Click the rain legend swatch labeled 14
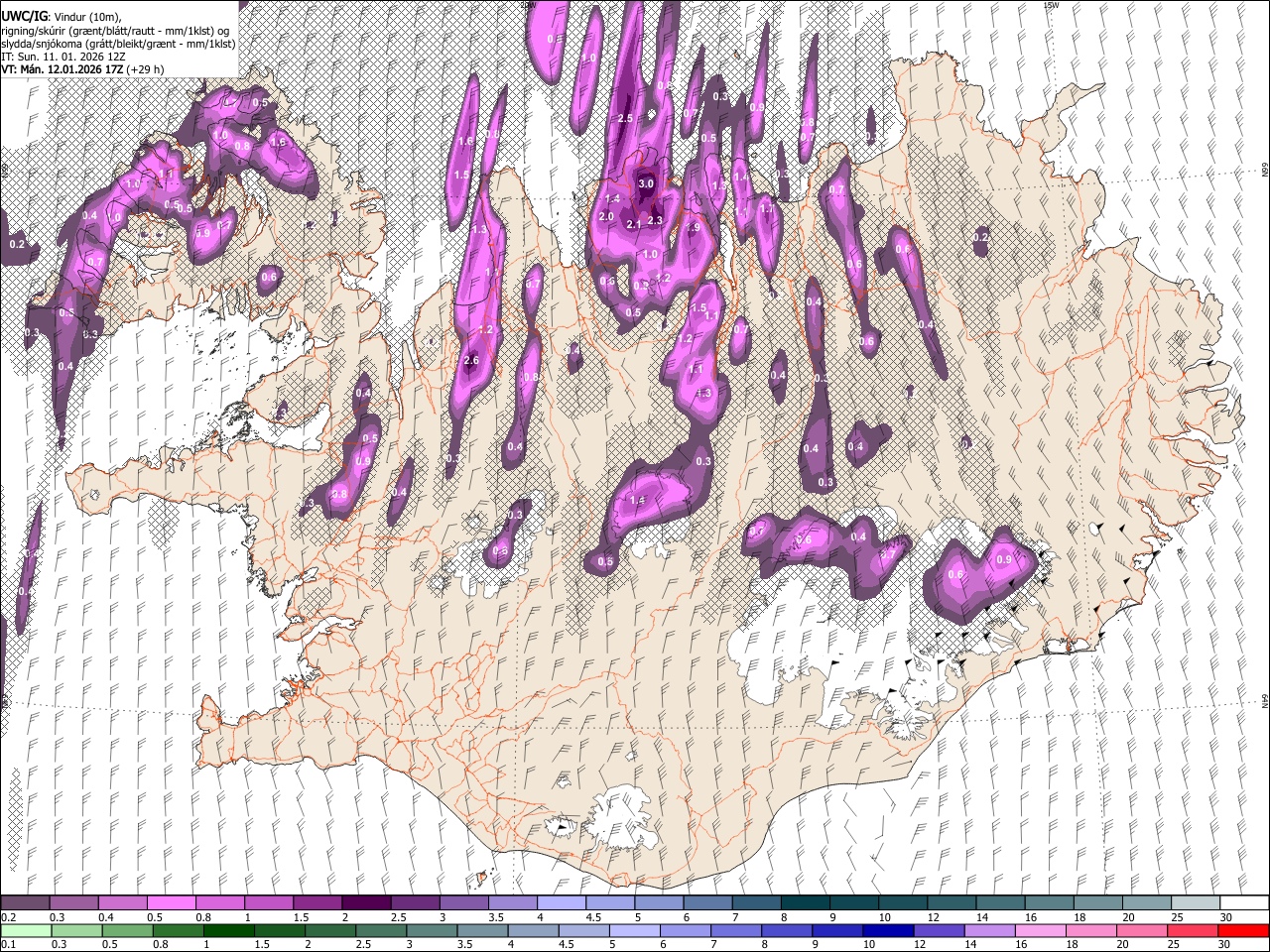1270x952 pixels. tap(990, 930)
